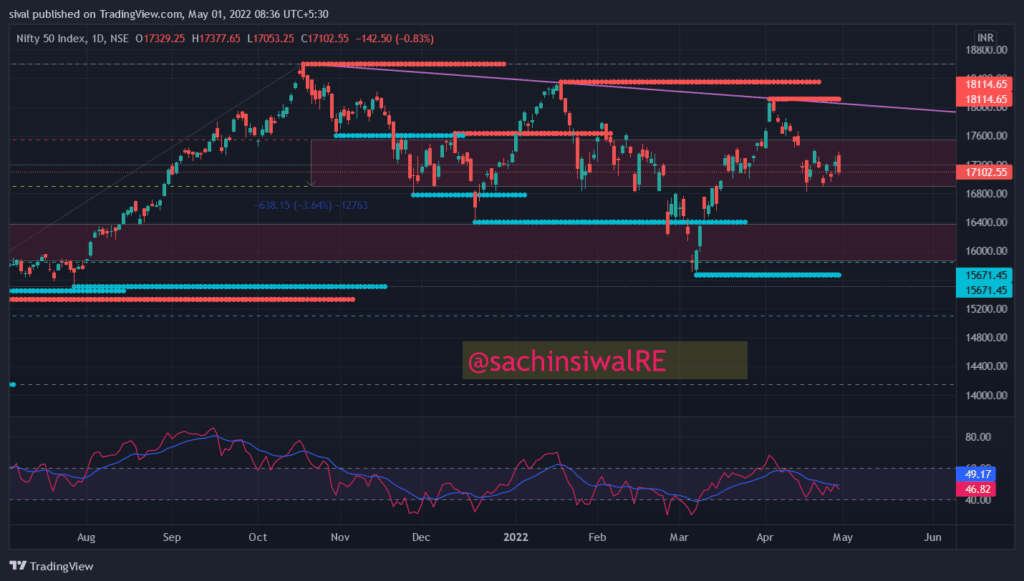1024x581 pixels.
Task: Click the Feb label on time axis
Action: (x=597, y=537)
